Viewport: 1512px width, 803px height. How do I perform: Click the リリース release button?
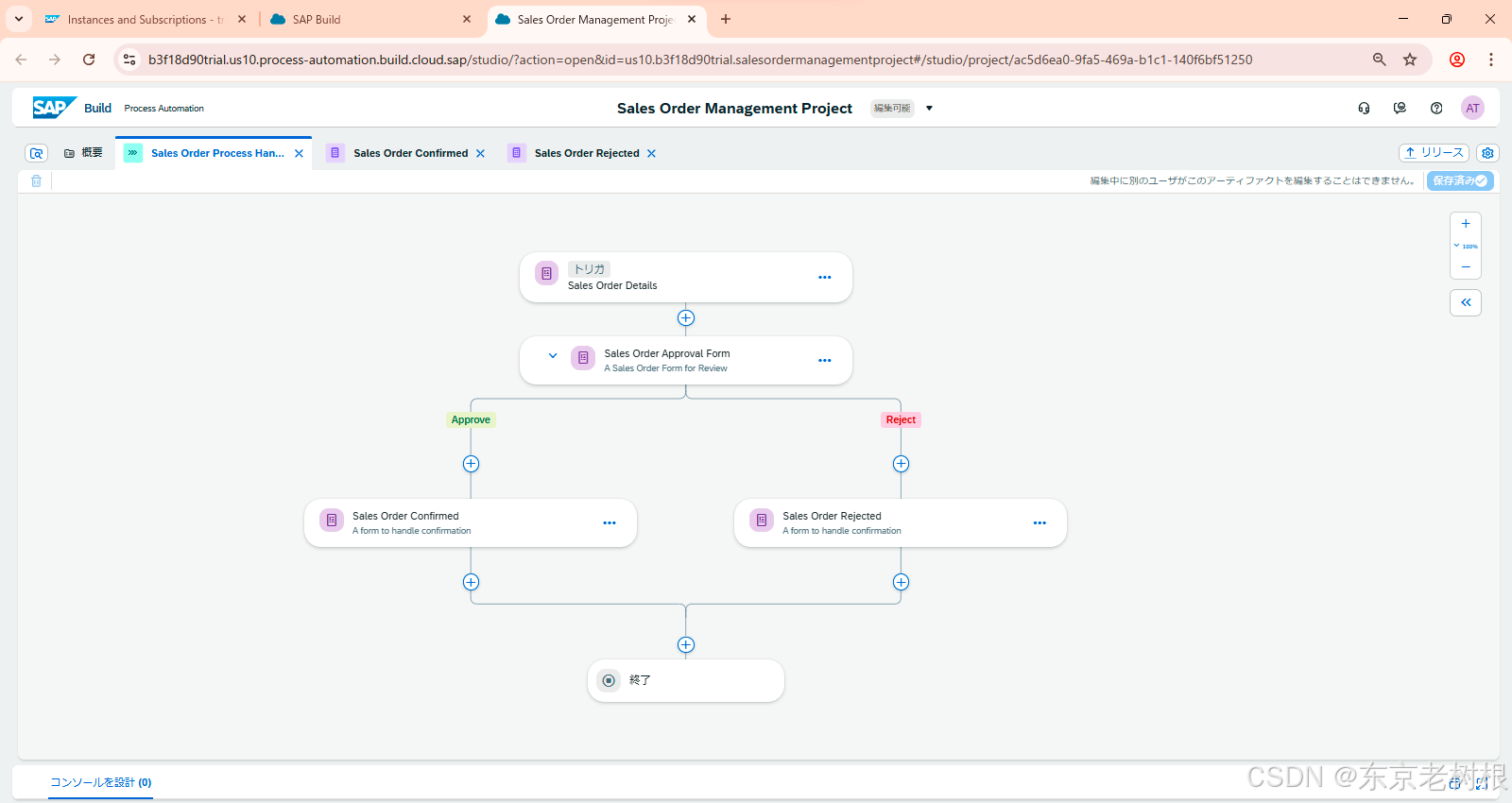(x=1434, y=153)
